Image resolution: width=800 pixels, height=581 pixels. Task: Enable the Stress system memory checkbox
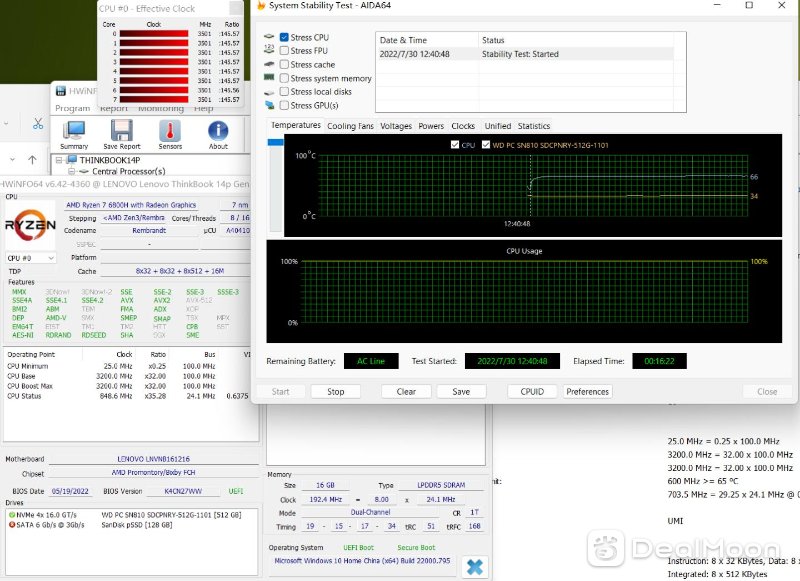pos(284,78)
